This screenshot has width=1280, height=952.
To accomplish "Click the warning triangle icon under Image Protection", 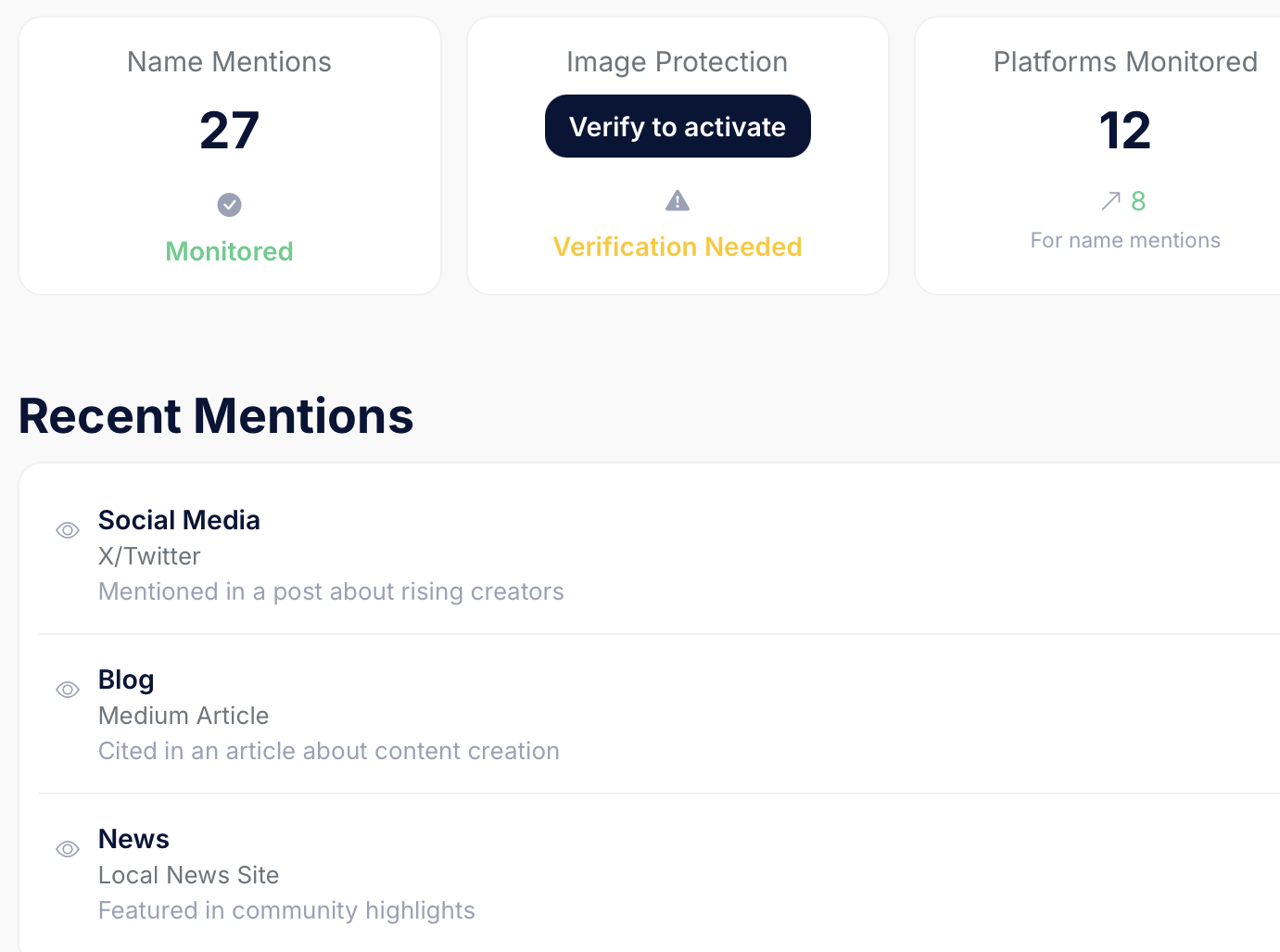I will (678, 200).
